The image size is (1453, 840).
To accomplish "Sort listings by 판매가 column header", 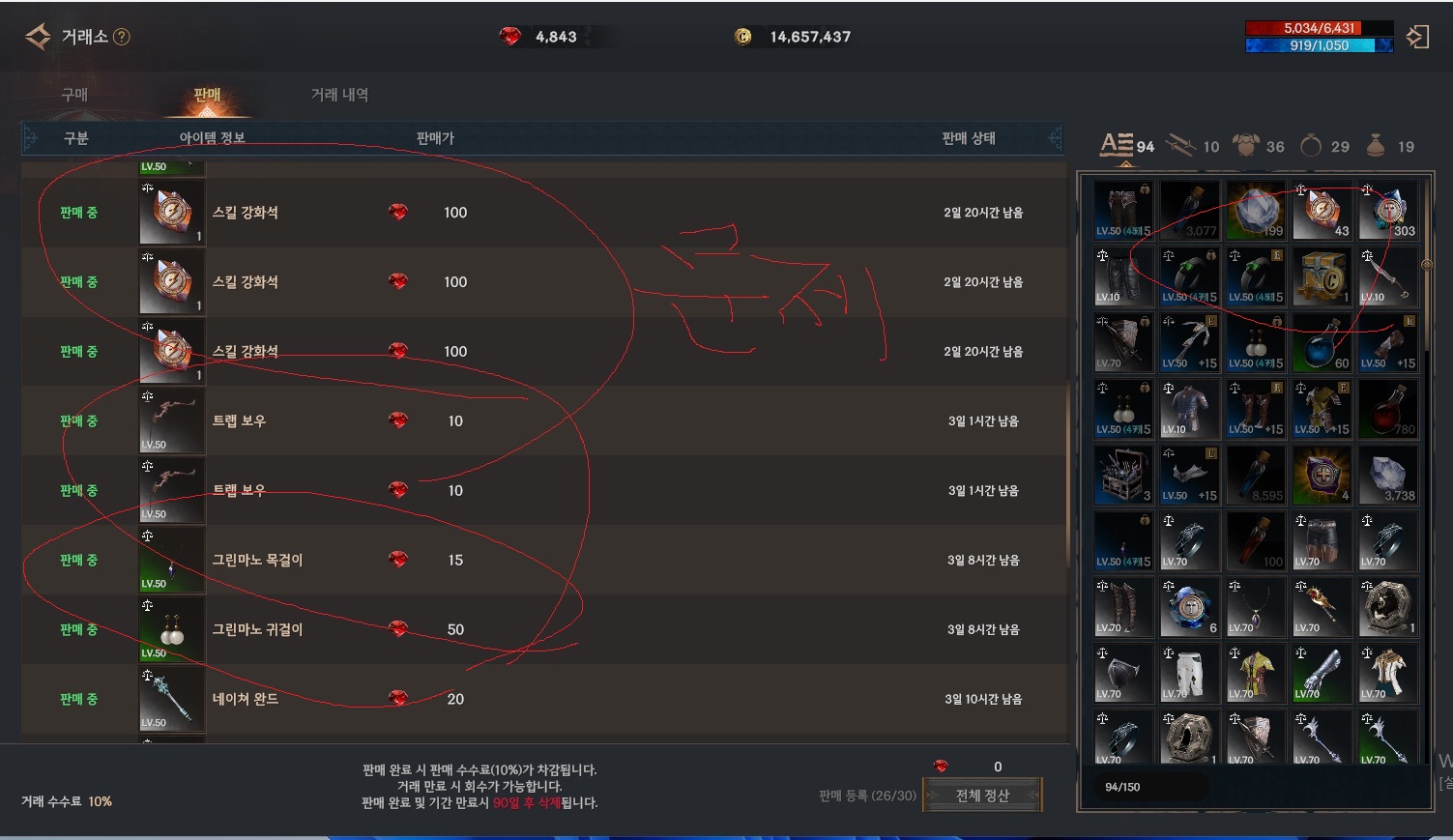I will pyautogui.click(x=435, y=138).
